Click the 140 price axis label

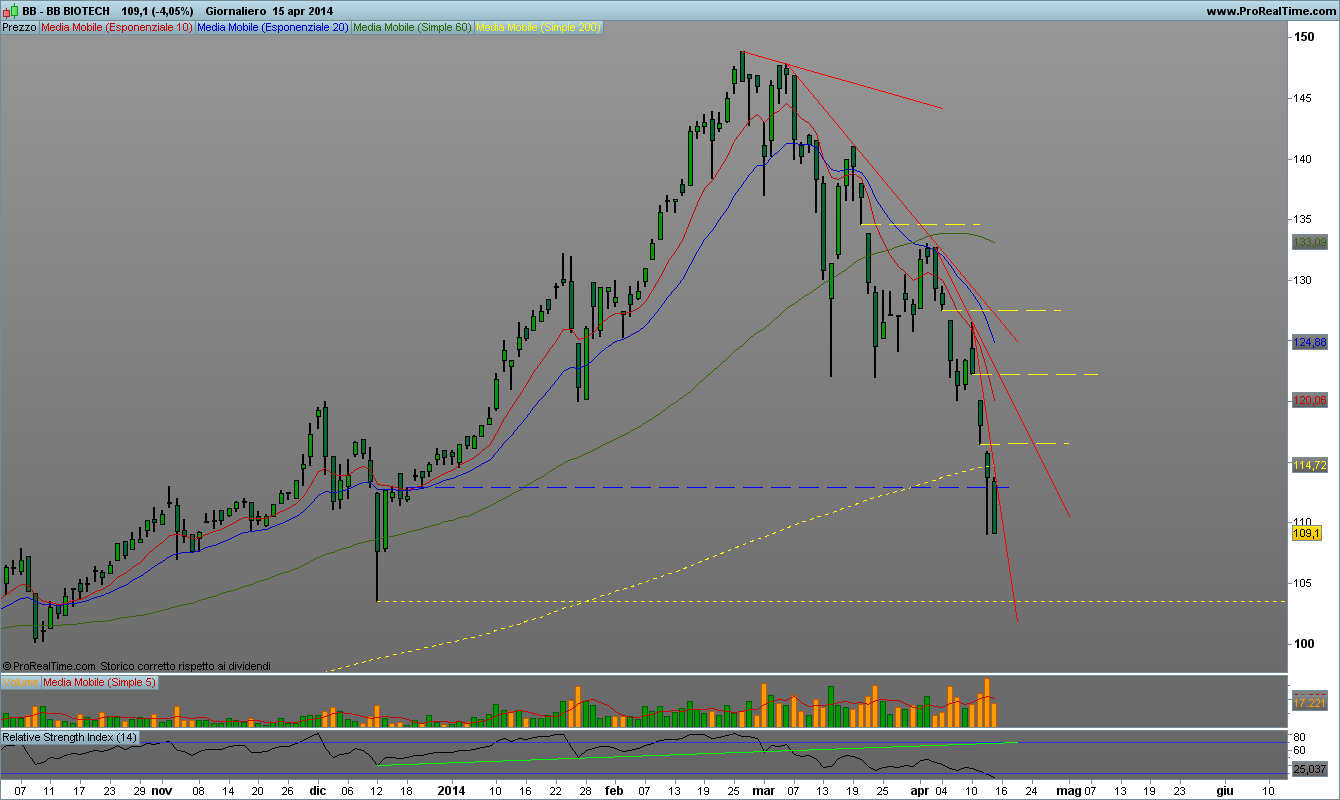click(x=1305, y=159)
